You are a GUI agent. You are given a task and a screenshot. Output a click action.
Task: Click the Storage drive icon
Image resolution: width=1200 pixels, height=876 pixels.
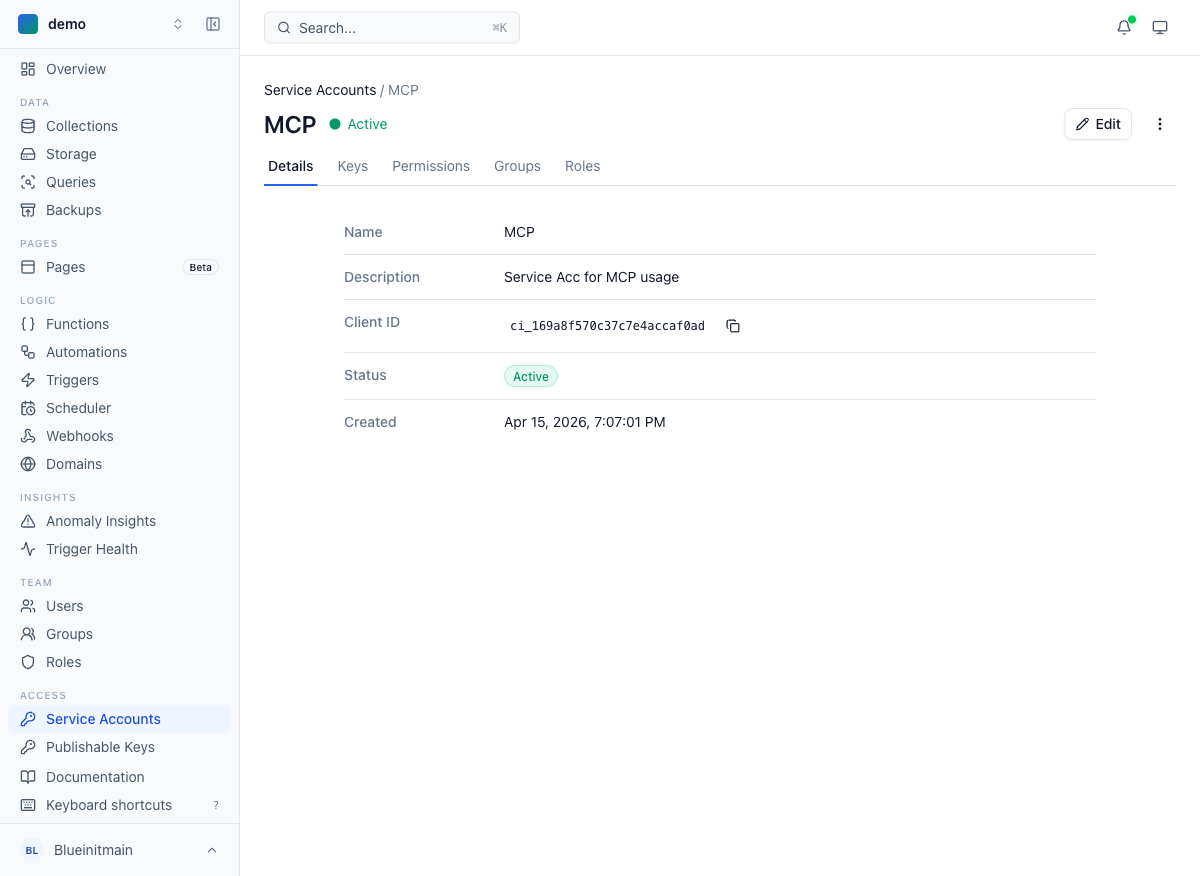coord(28,154)
